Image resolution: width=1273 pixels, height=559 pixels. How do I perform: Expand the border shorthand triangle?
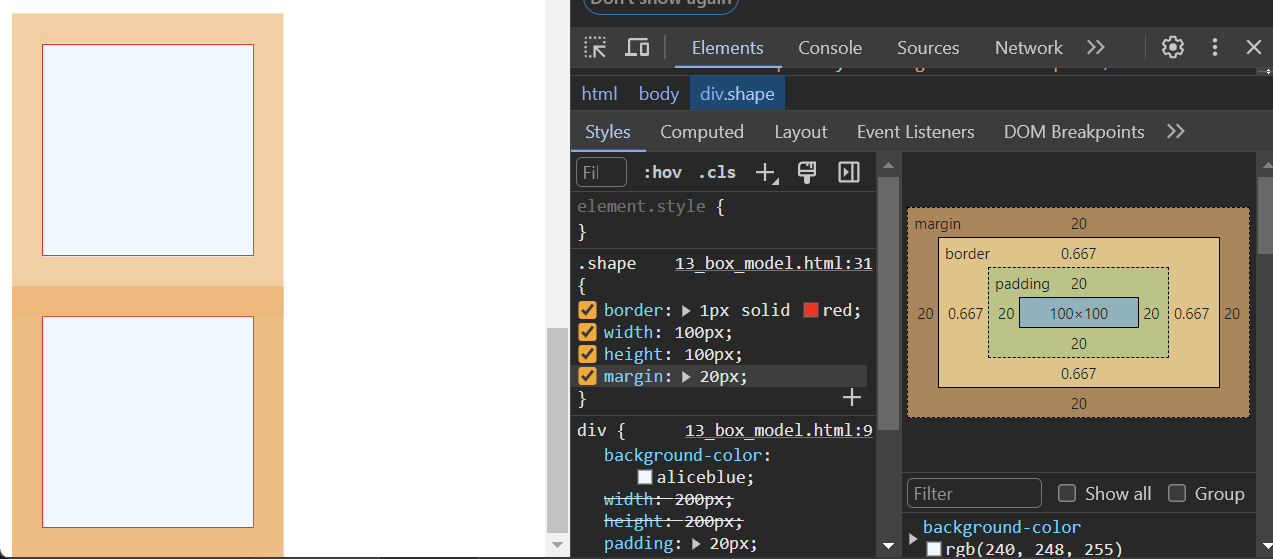[x=686, y=310]
